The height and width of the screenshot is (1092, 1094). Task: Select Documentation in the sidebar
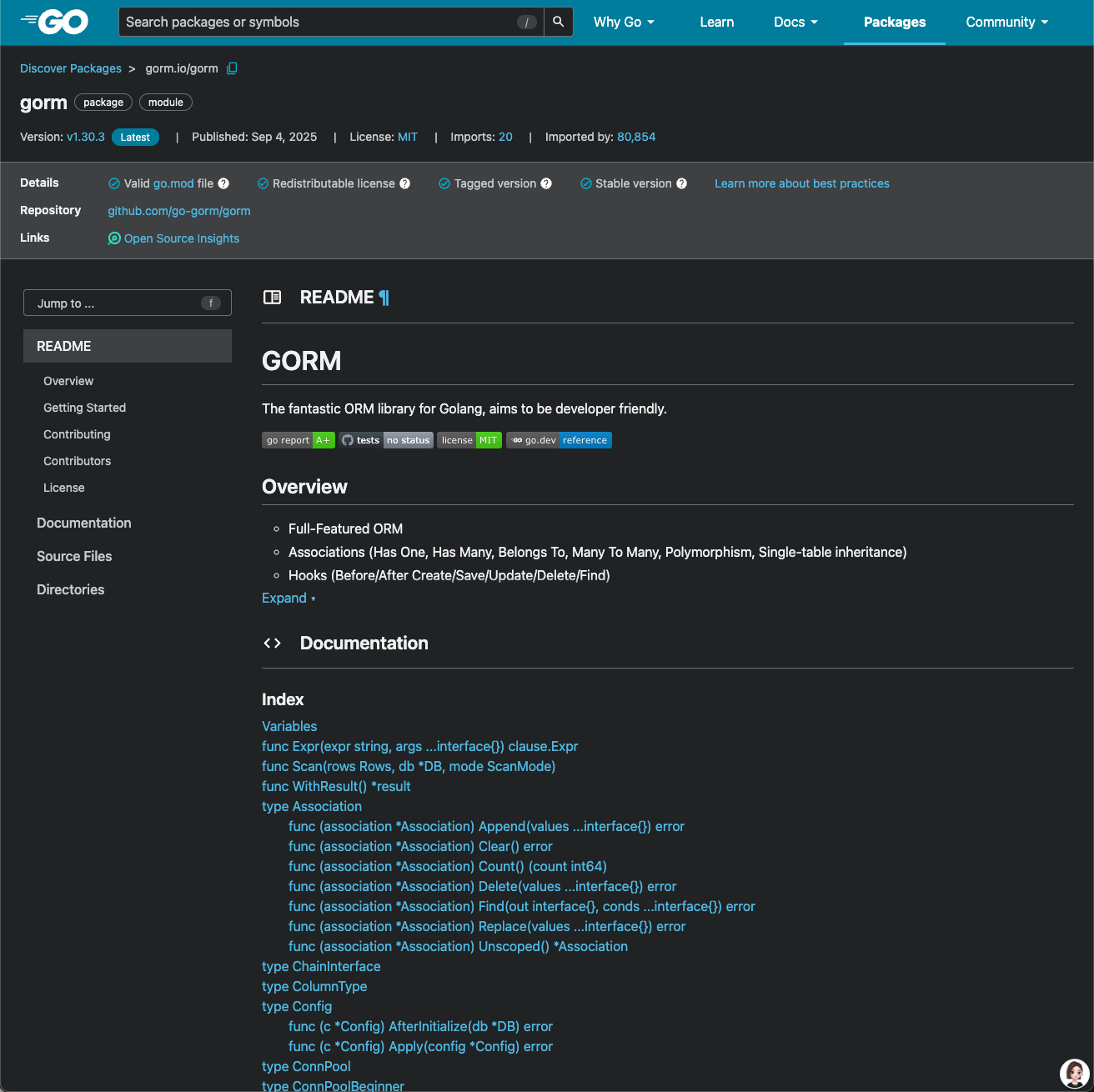(84, 523)
